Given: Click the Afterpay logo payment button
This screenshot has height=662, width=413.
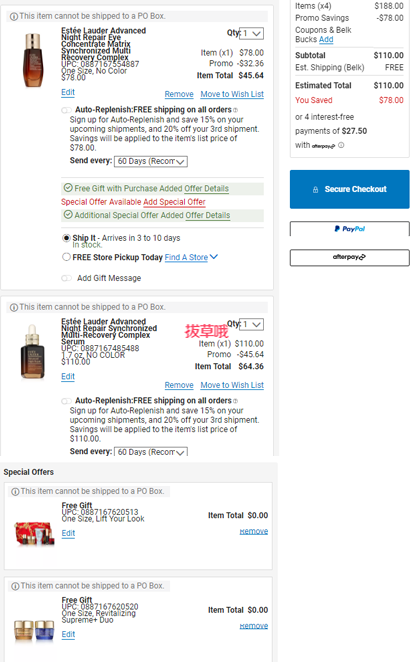Looking at the screenshot, I should (x=350, y=257).
